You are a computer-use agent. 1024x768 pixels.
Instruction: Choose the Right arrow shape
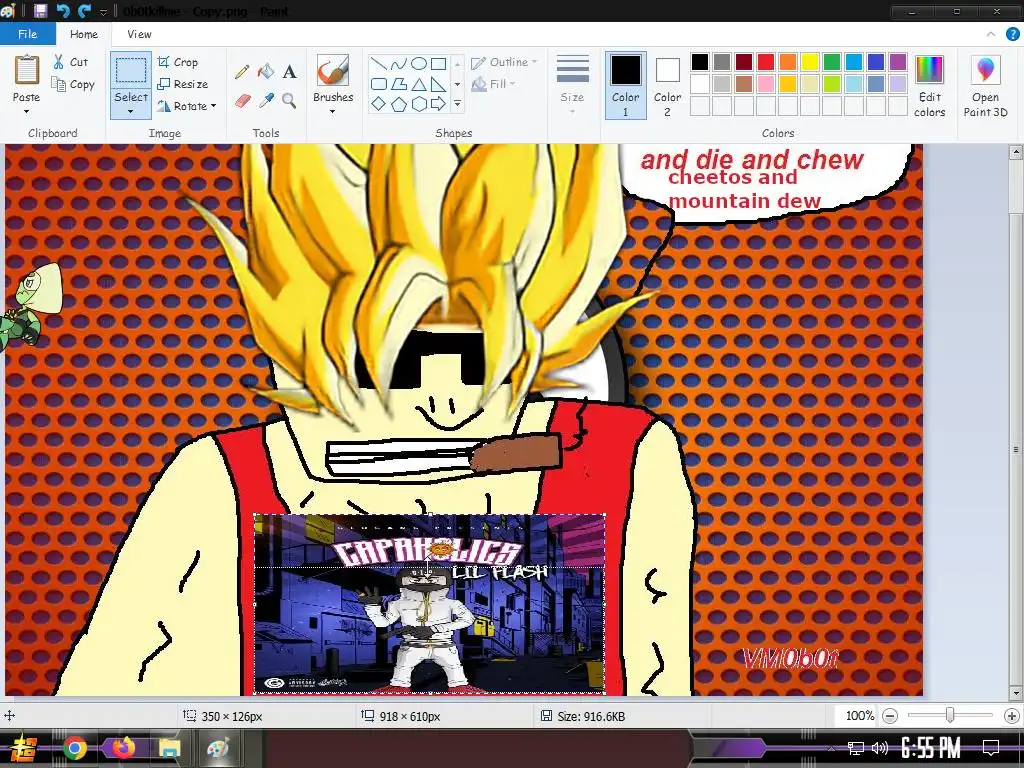438,103
